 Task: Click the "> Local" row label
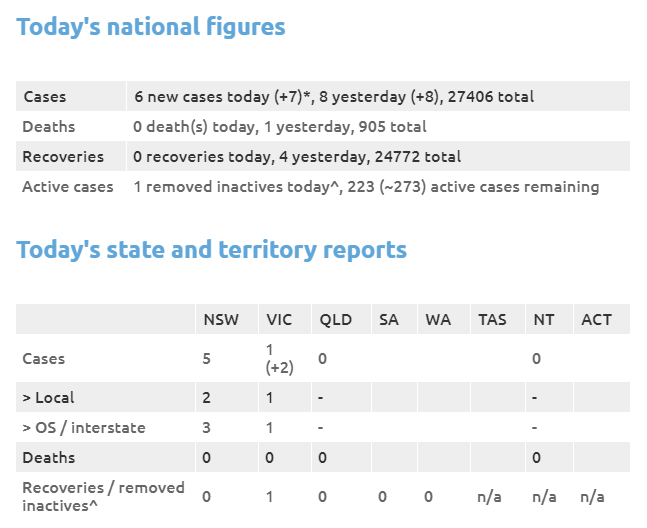tap(48, 398)
